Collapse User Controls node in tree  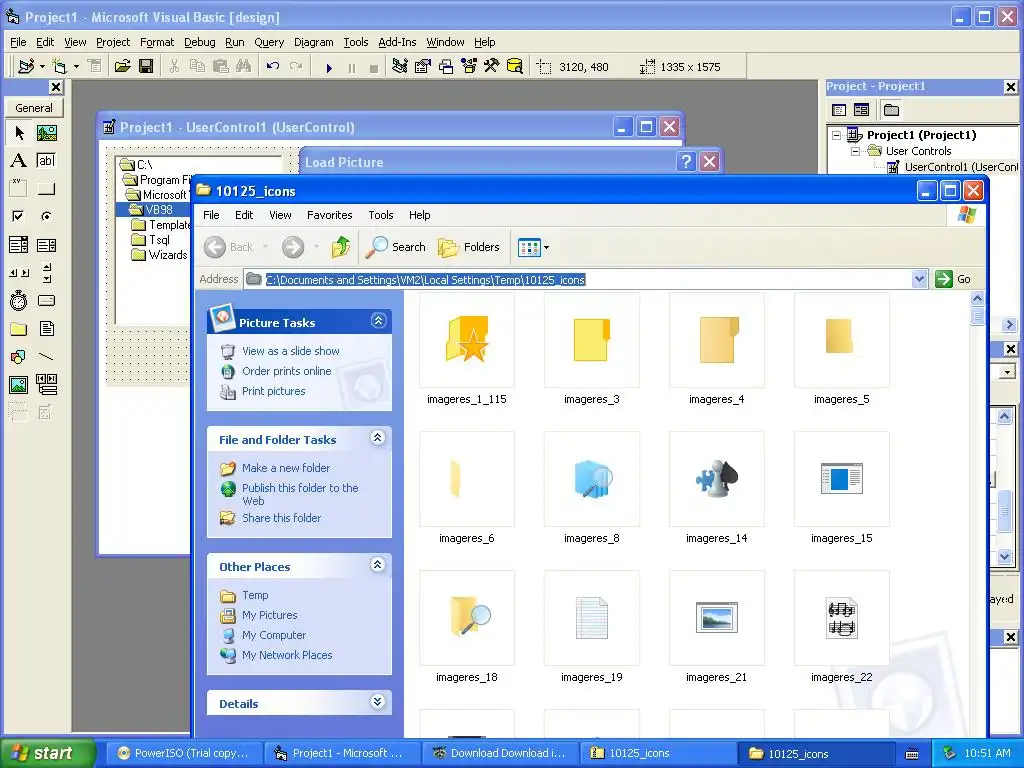[855, 151]
